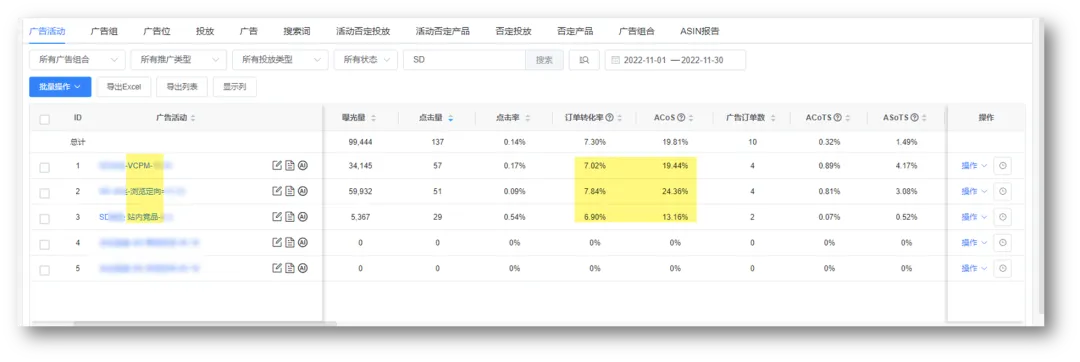Screen dimensions: 1080x362
Task: Check the checkbox for row 4
Action: [x=45, y=244]
